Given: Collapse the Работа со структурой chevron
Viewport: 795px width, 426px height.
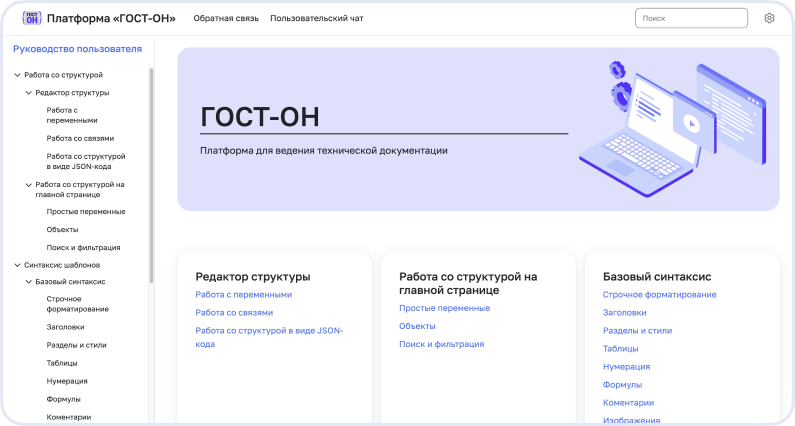Looking at the screenshot, I should coord(17,75).
